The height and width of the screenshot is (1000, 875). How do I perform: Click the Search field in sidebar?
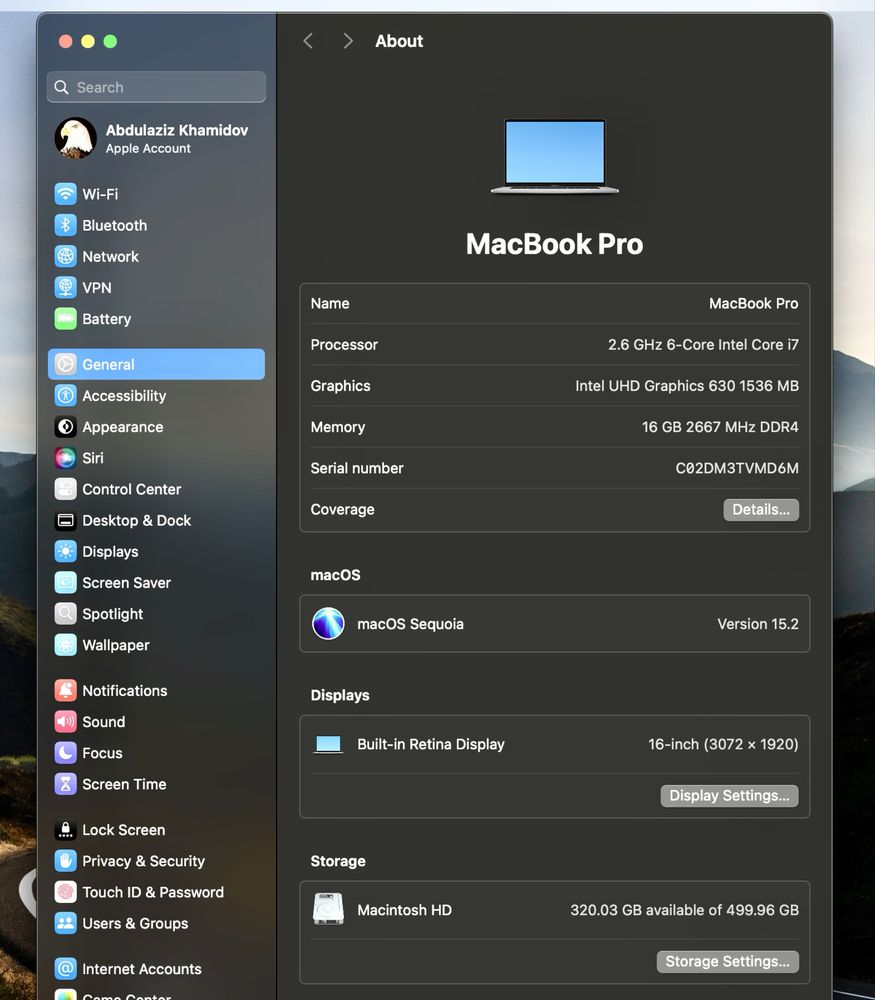coord(156,87)
